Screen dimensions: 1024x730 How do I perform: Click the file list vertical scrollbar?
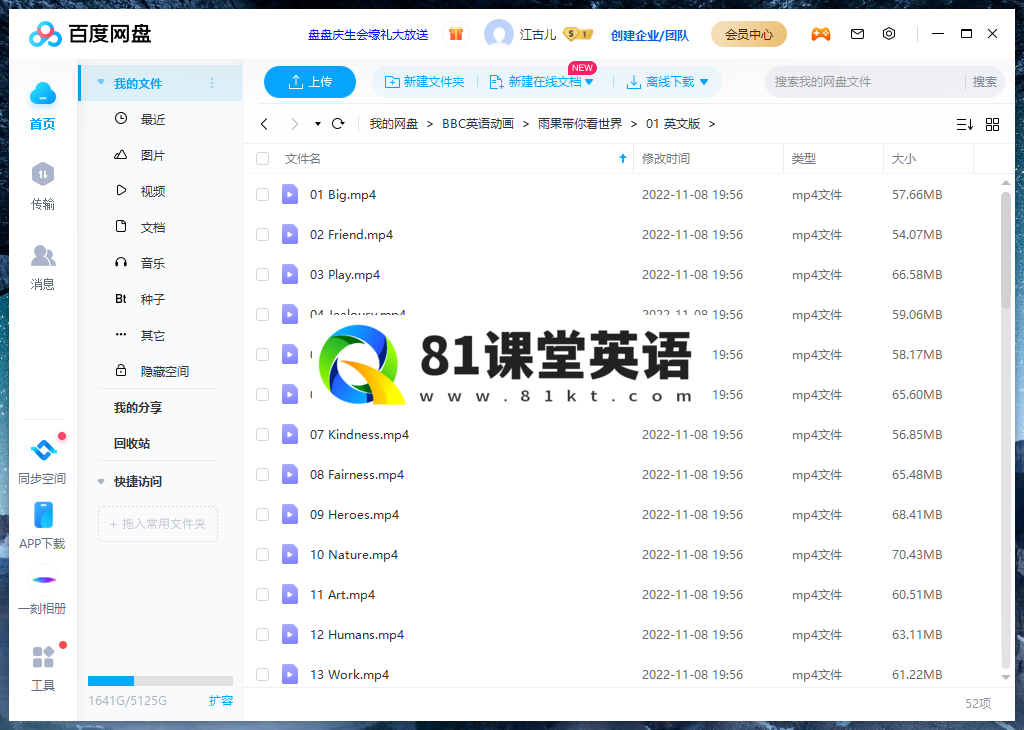1006,251
